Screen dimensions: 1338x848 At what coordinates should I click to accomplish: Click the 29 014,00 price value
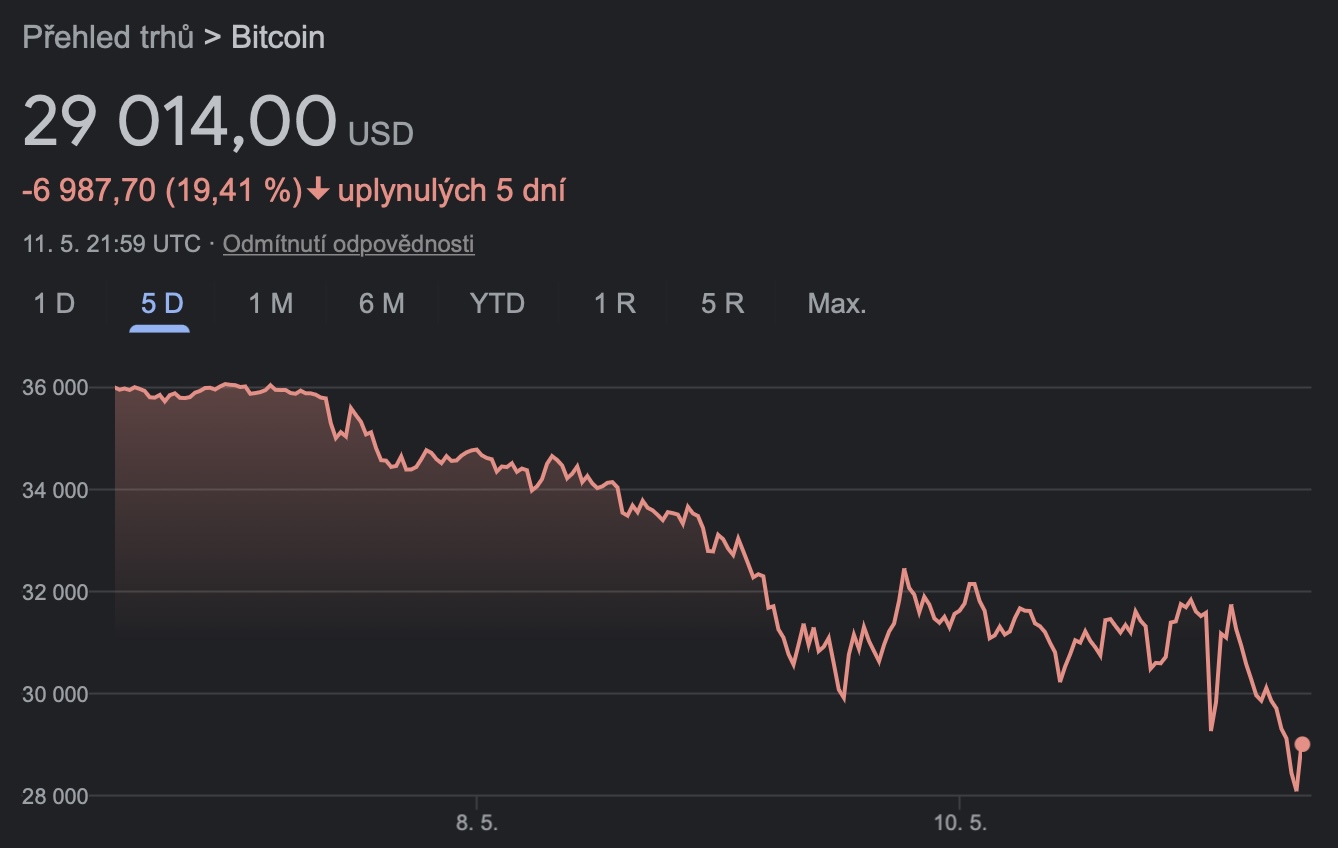point(180,122)
